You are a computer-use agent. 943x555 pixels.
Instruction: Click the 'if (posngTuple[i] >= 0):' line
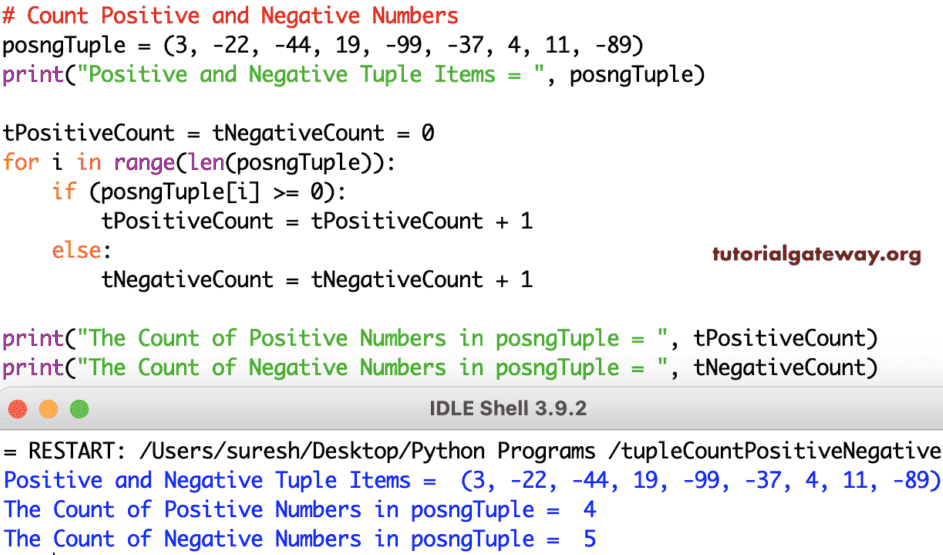point(199,192)
